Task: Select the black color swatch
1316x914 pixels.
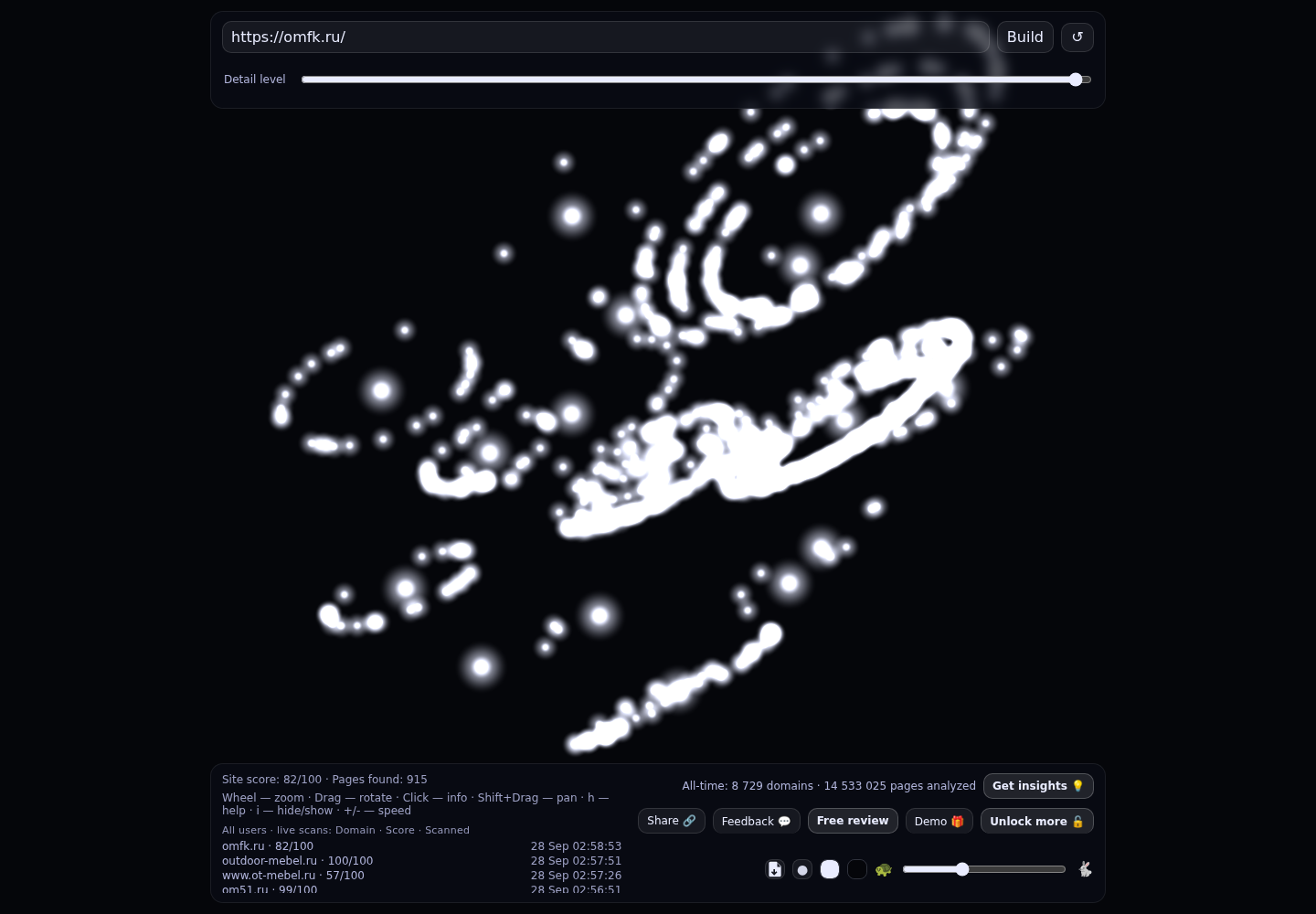Action: point(857,869)
